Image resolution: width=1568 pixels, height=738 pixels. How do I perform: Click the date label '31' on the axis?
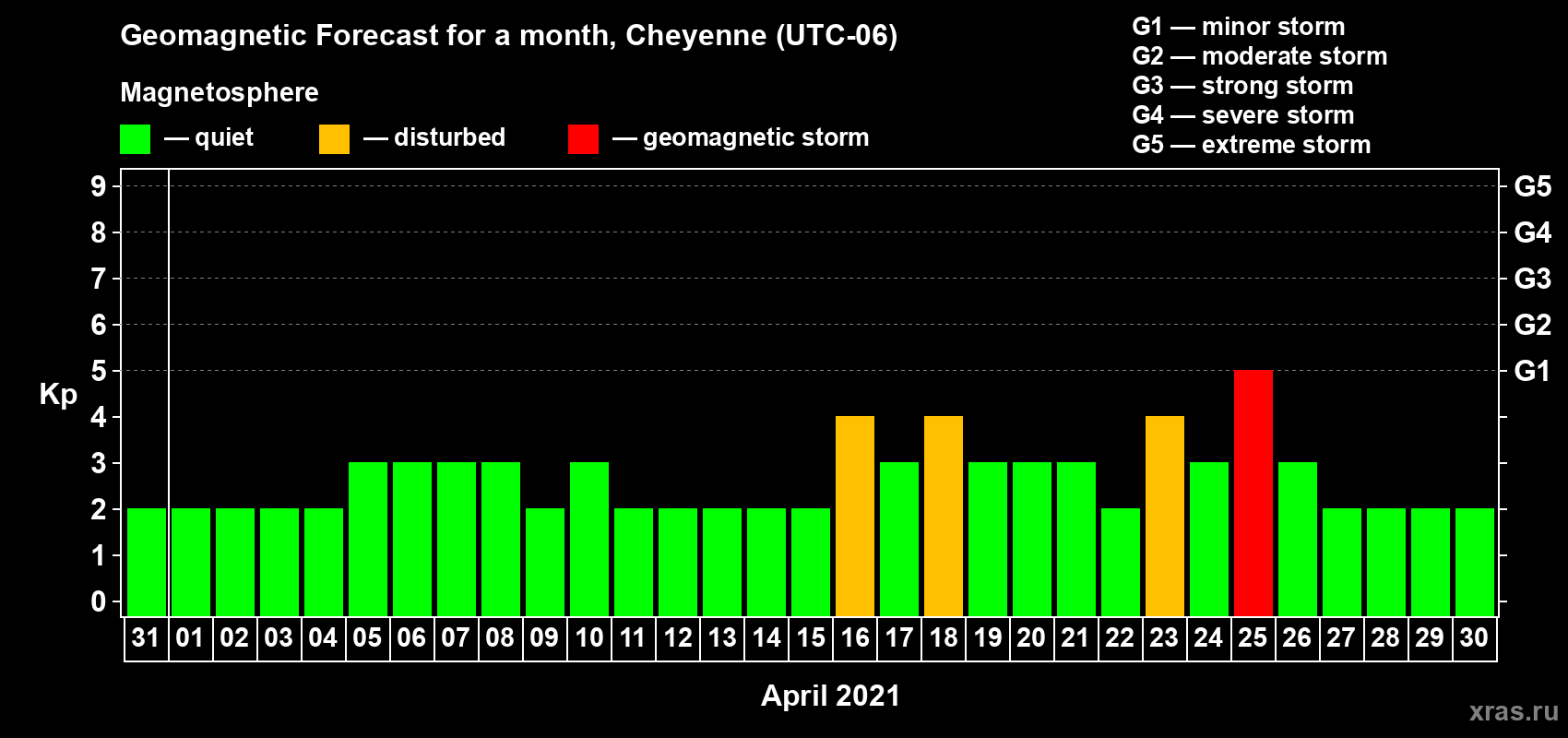tap(146, 637)
